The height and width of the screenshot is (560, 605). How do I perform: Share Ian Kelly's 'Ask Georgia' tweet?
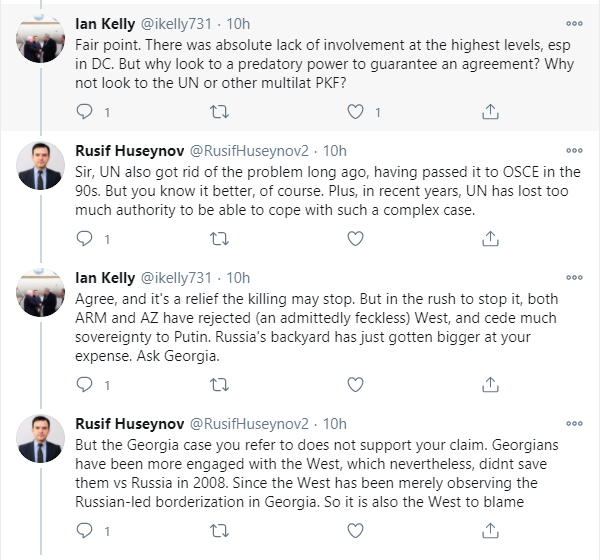click(490, 384)
